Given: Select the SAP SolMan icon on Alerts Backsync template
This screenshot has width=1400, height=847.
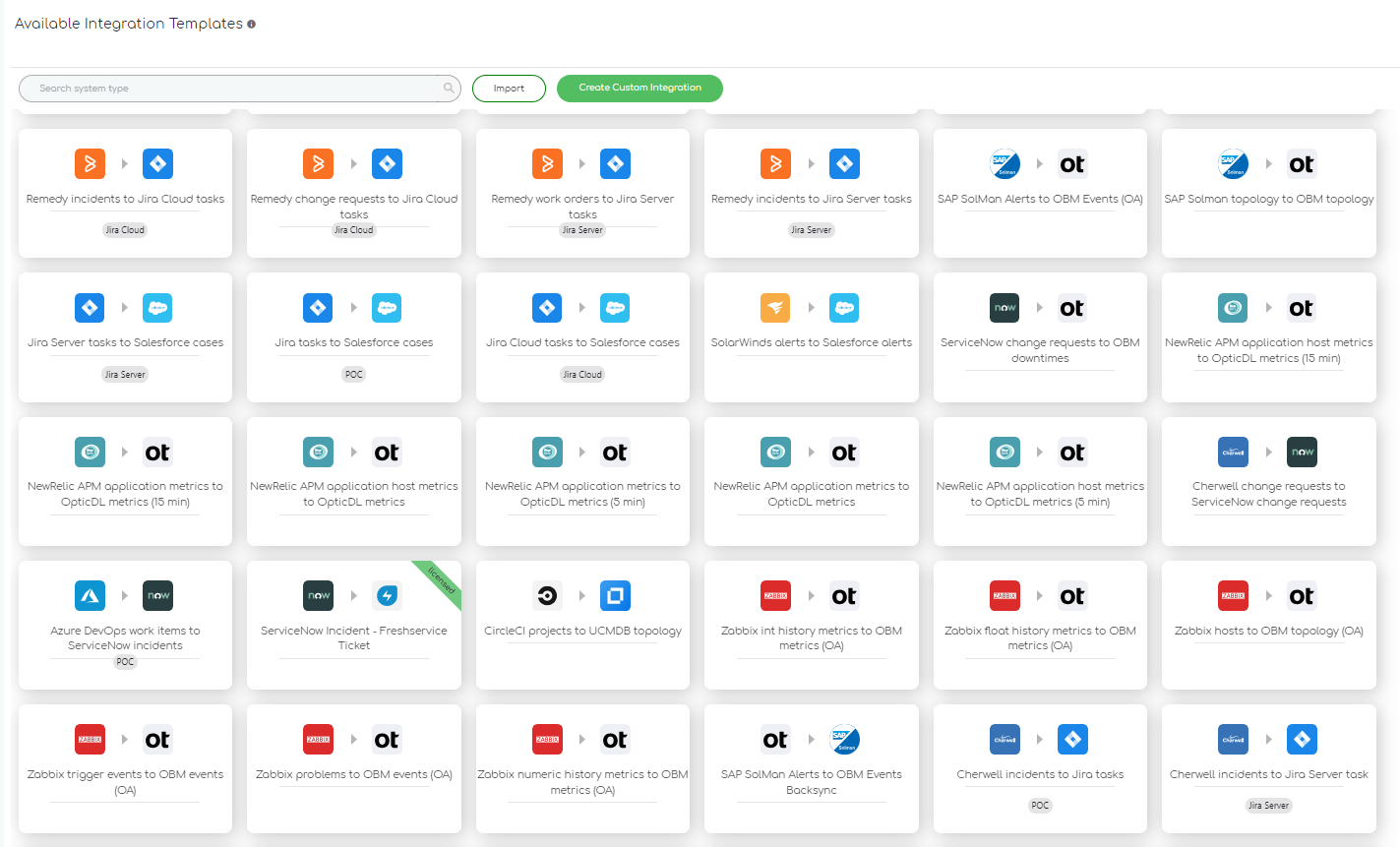Looking at the screenshot, I should pyautogui.click(x=843, y=739).
